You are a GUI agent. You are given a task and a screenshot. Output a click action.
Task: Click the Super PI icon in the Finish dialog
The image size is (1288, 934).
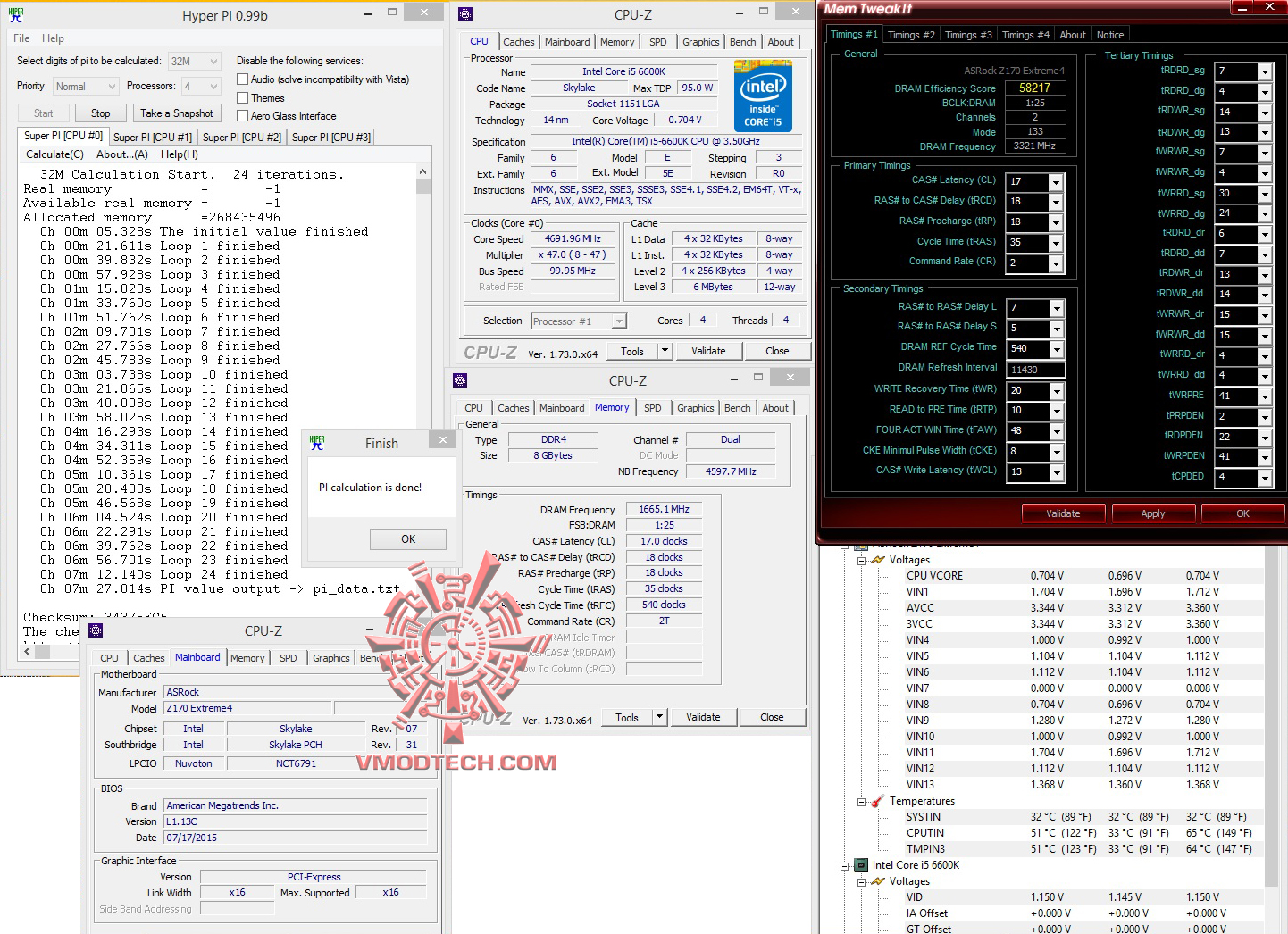(x=317, y=442)
